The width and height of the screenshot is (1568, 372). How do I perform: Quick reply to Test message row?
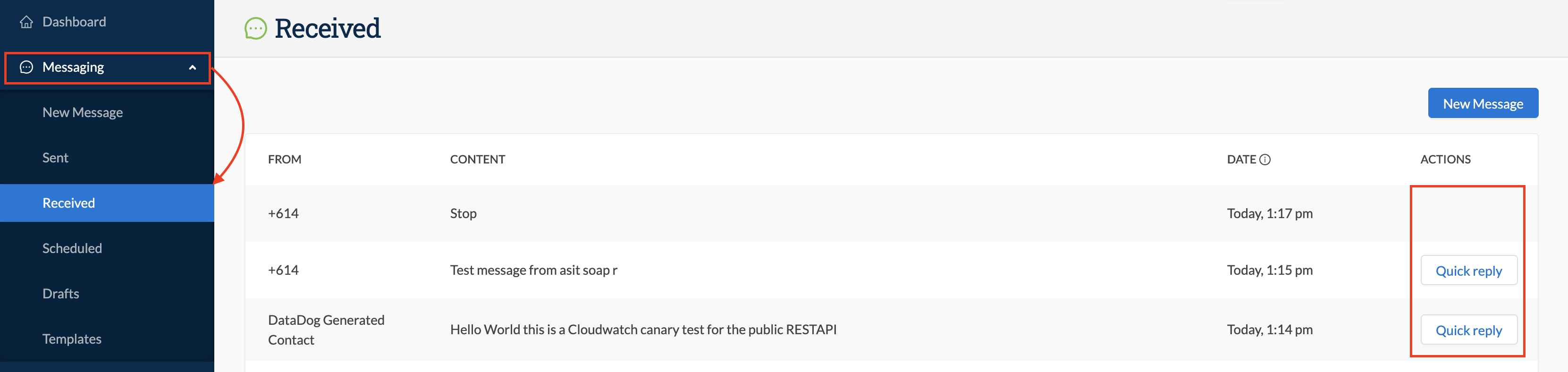point(1469,271)
